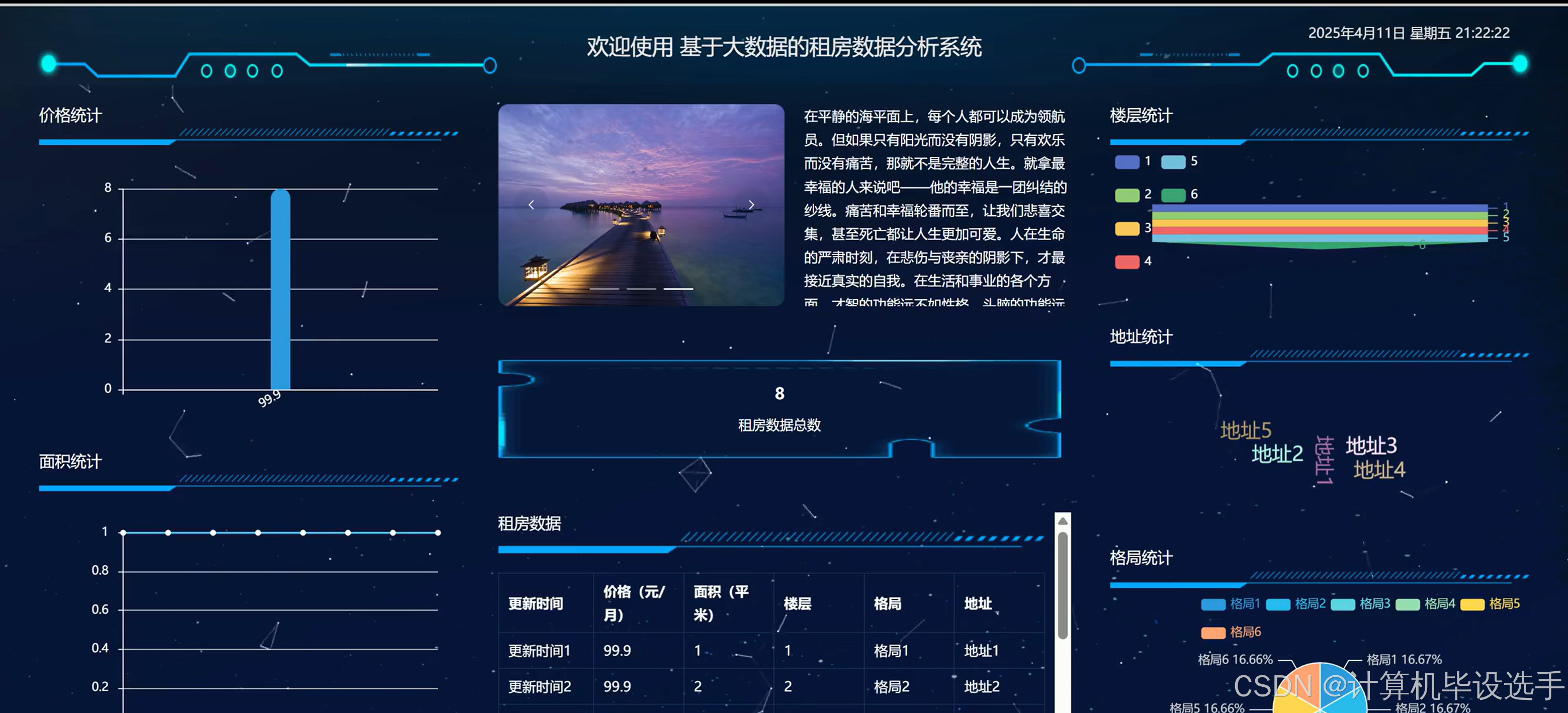Toggle 格局1 legend in layout chart
The width and height of the screenshot is (1568, 713).
(1230, 604)
